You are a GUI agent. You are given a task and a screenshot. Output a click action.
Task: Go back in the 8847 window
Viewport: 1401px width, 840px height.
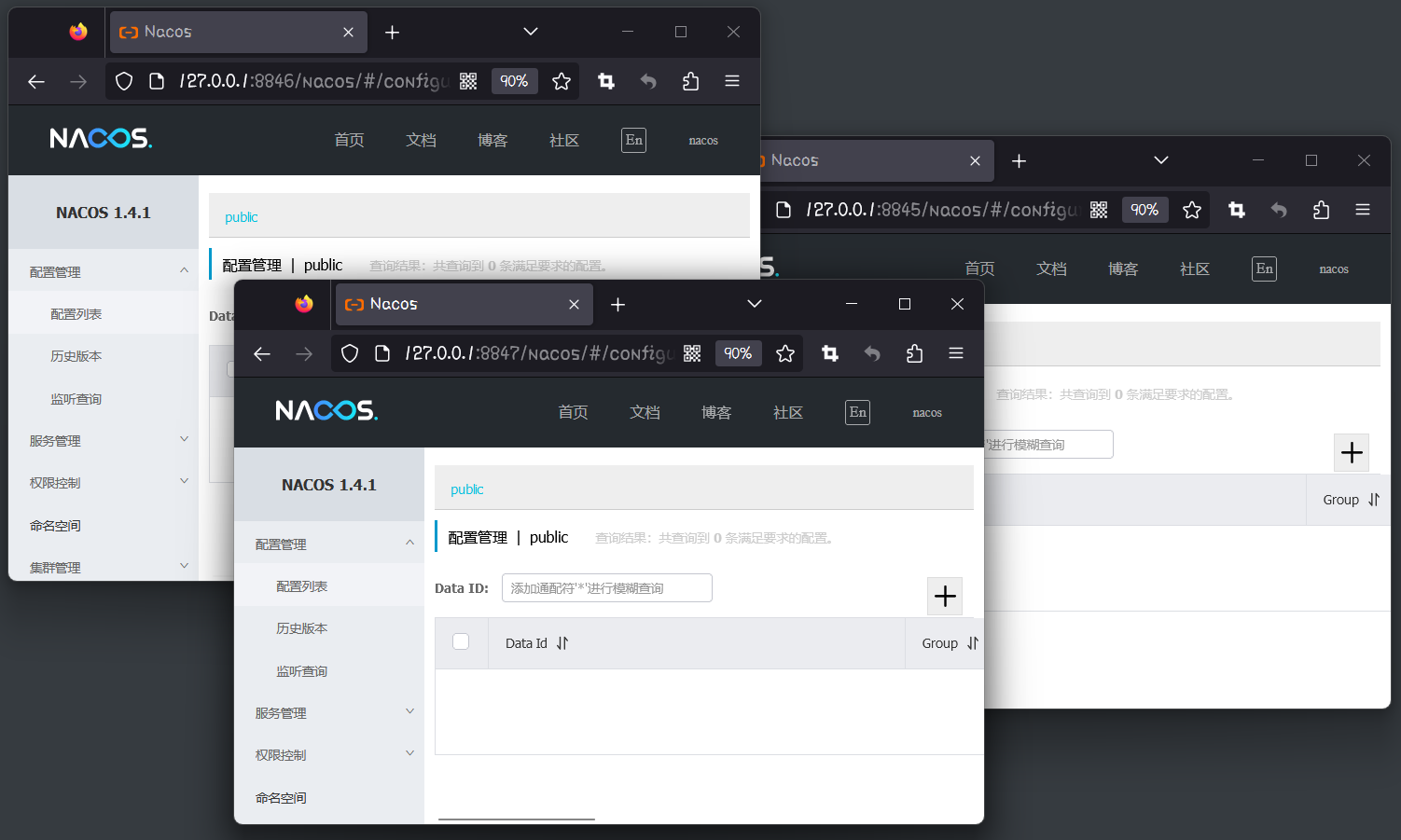(262, 353)
